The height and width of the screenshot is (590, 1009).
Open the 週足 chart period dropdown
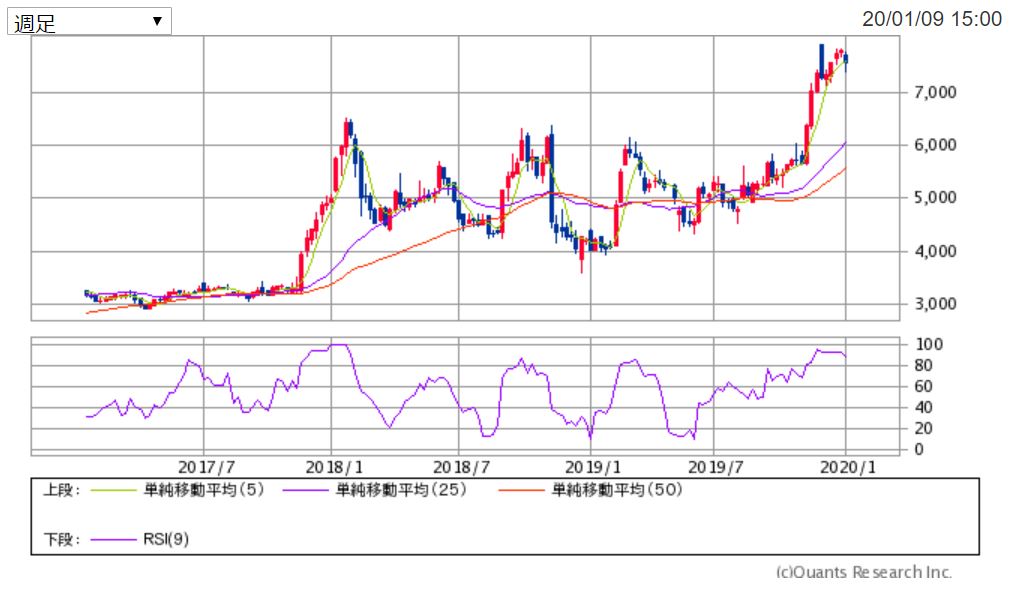coord(89,22)
